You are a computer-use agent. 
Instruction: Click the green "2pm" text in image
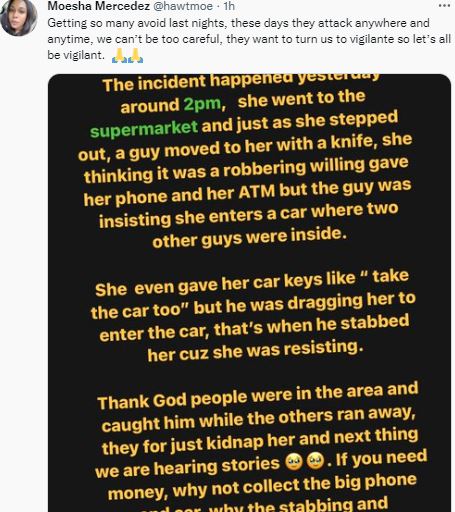(x=203, y=104)
